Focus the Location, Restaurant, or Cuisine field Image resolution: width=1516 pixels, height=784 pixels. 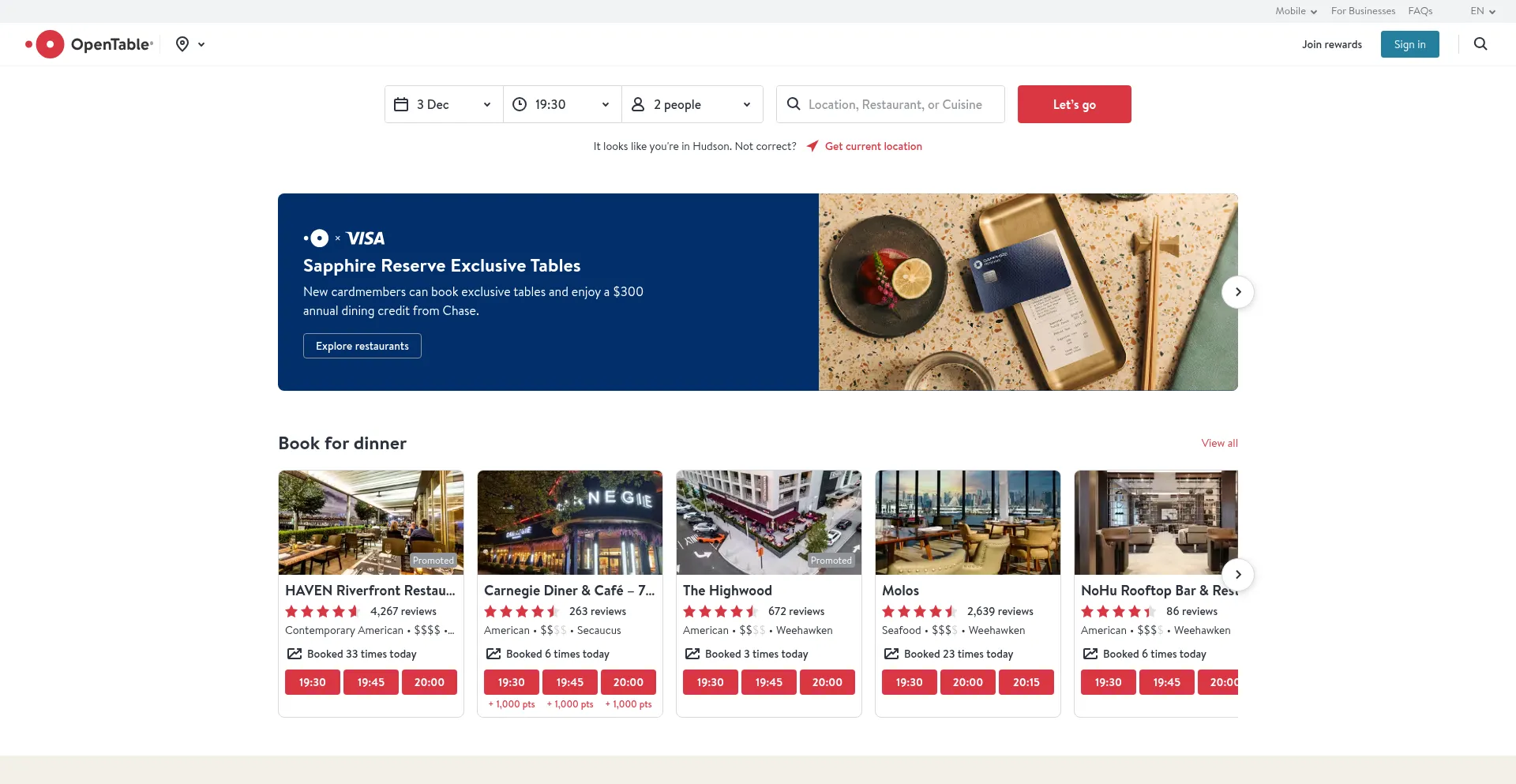click(x=895, y=104)
